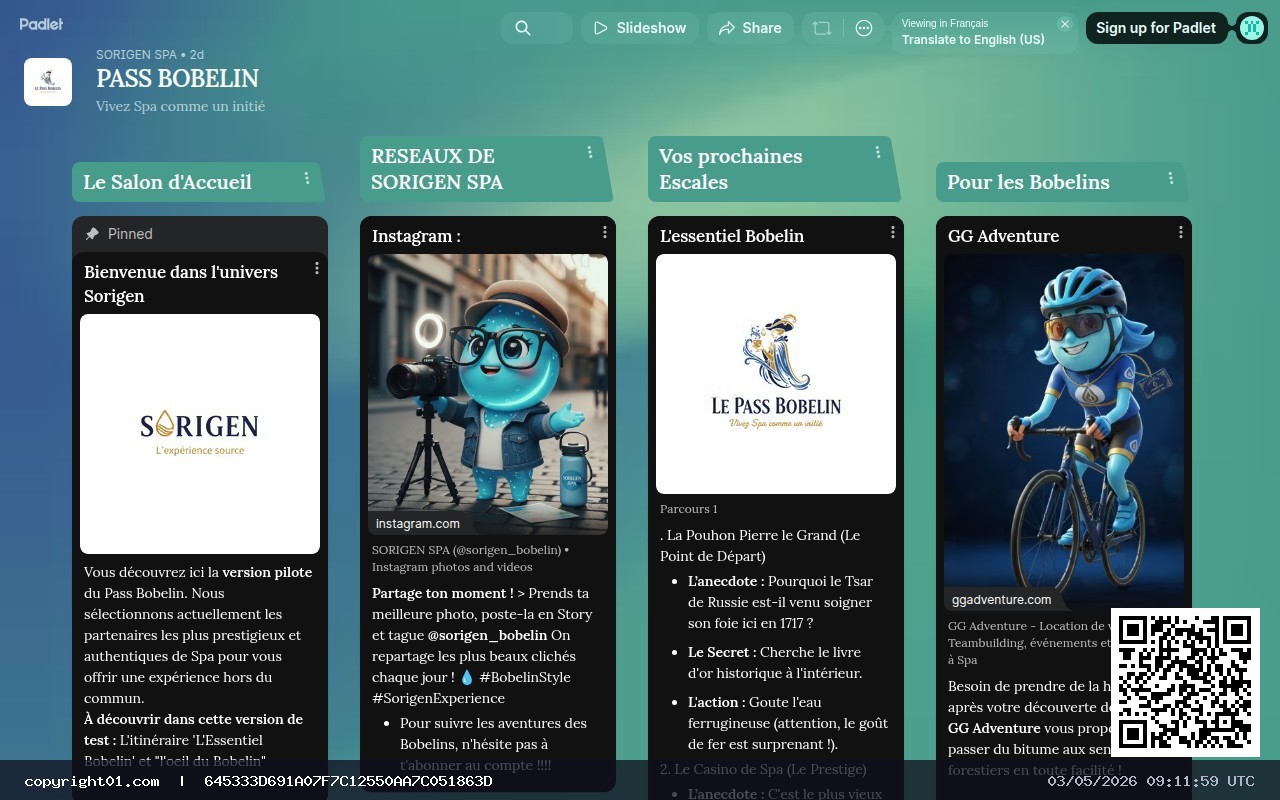Open Le Pass Bobelin logo image

776,374
